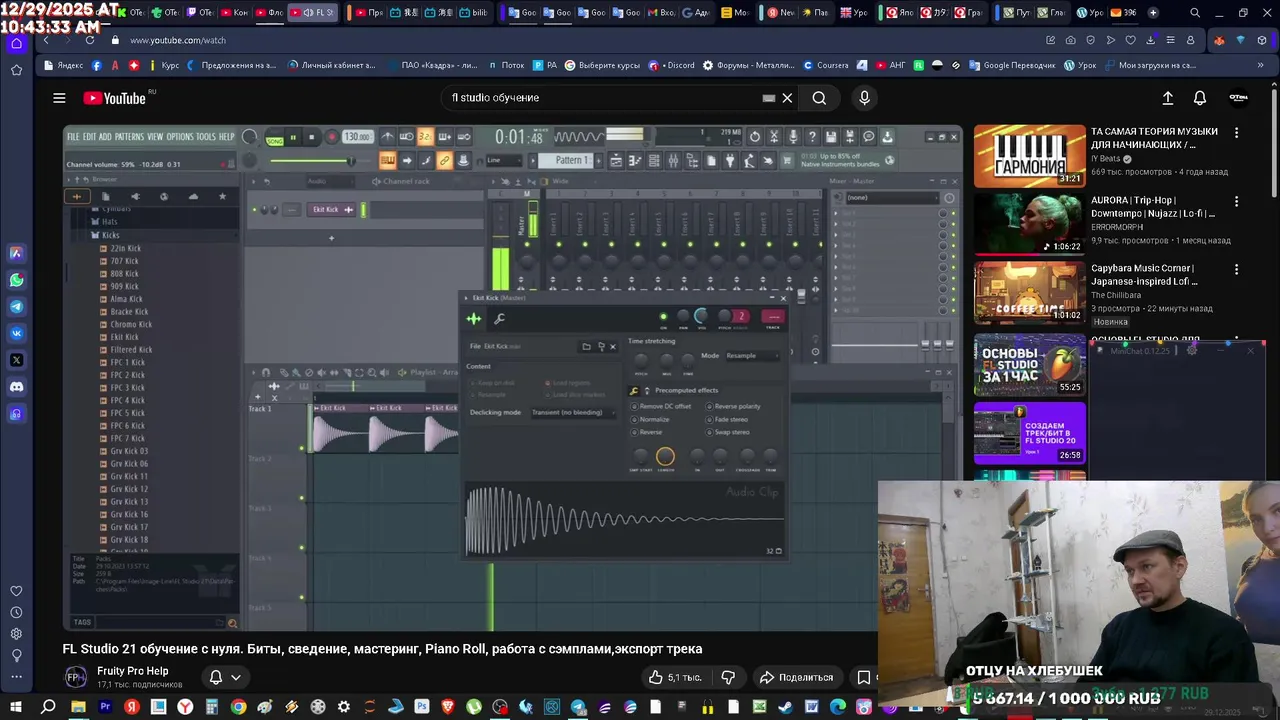Toggle the sampler channel ON LED
This screenshot has width=1280, height=720.
[663, 317]
